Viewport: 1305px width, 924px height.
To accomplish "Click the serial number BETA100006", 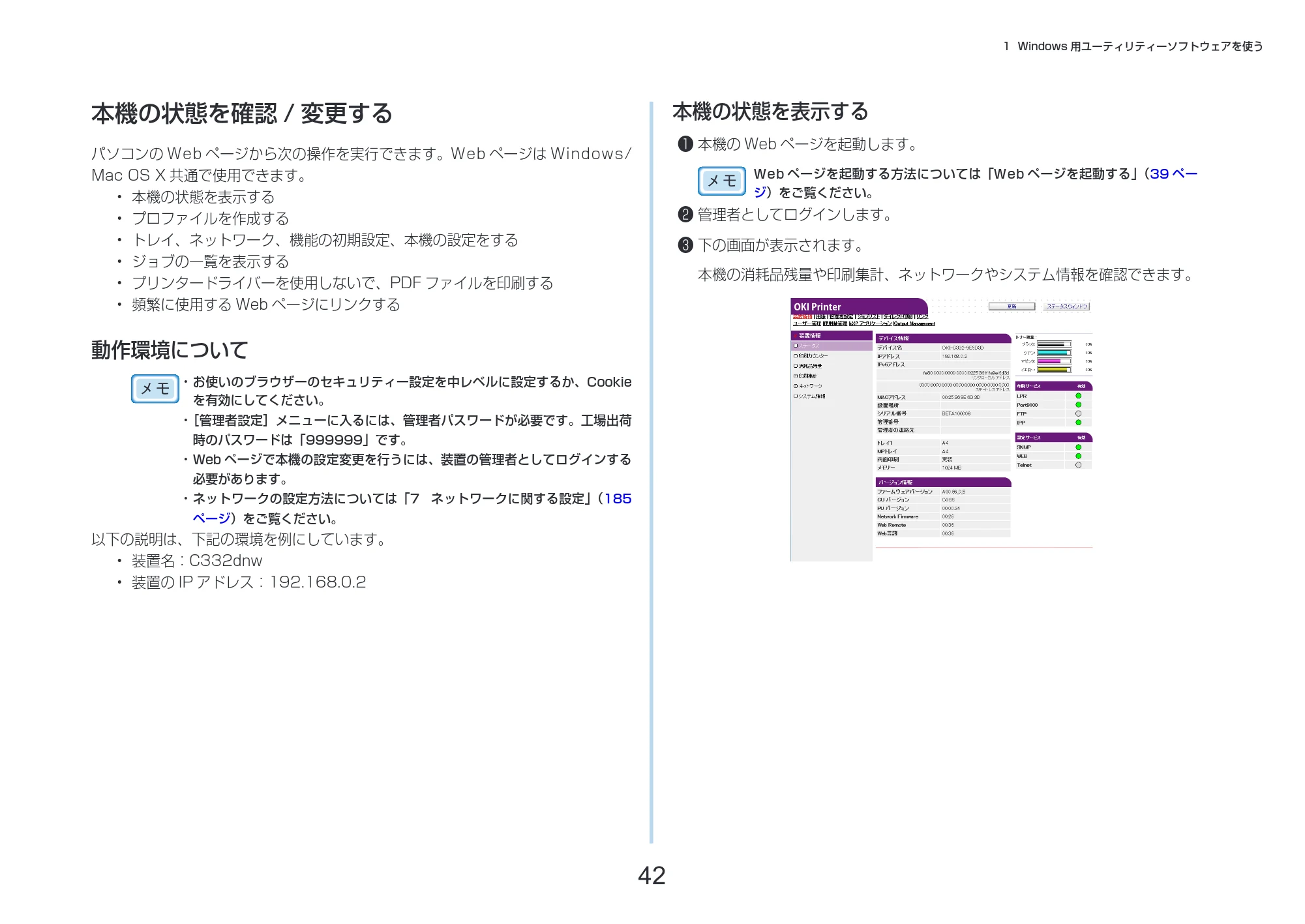I will (x=956, y=413).
